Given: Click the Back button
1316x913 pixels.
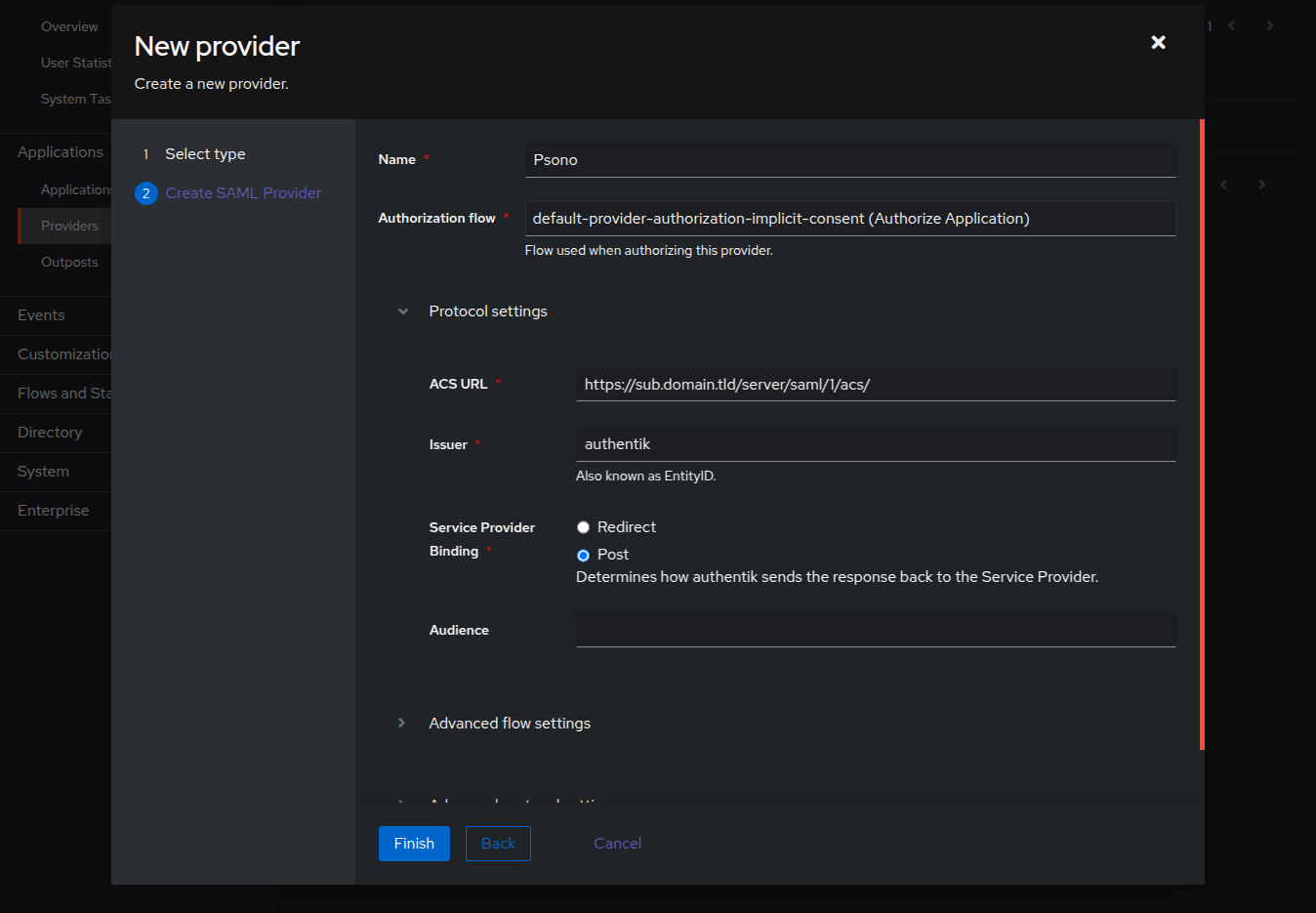Looking at the screenshot, I should 498,844.
